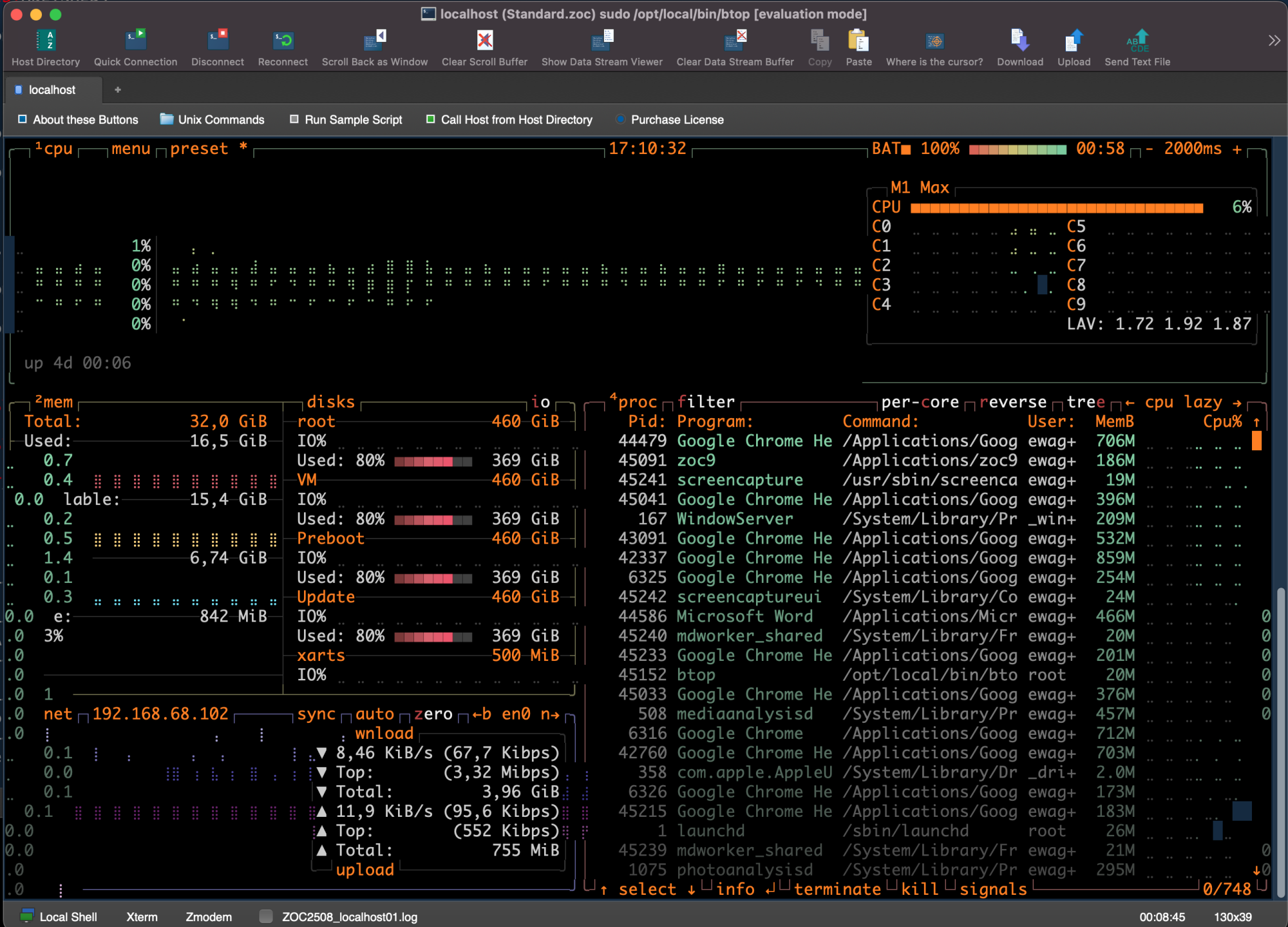This screenshot has height=927, width=1288.
Task: Select next sort column right arrow
Action: coord(1237,402)
